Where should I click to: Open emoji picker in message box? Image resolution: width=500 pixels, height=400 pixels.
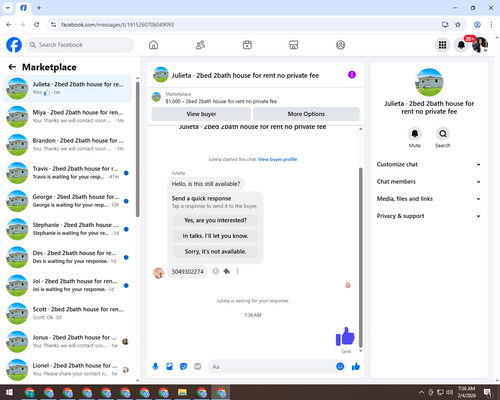(340, 367)
